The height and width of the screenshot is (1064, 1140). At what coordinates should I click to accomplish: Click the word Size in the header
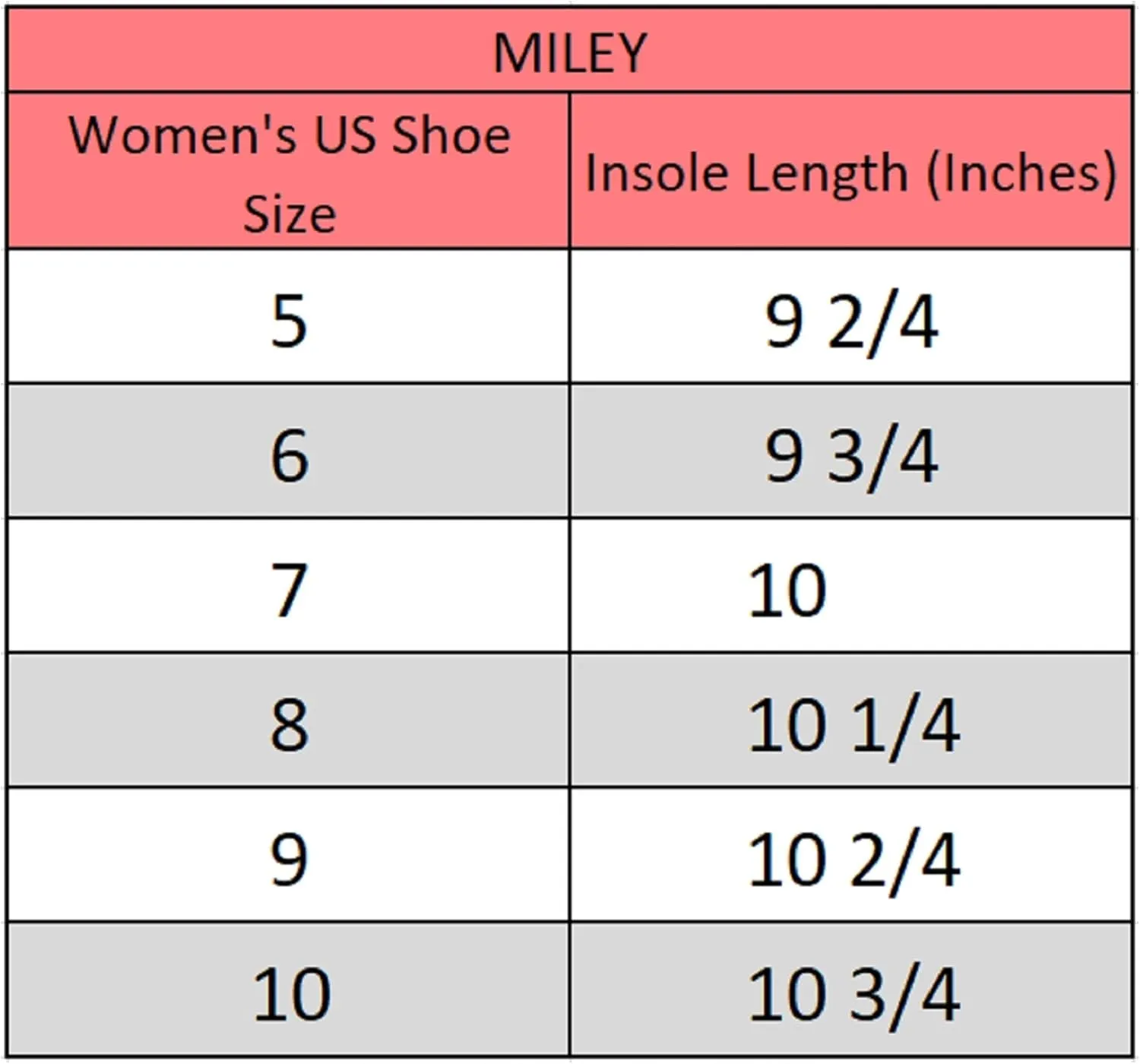[290, 214]
